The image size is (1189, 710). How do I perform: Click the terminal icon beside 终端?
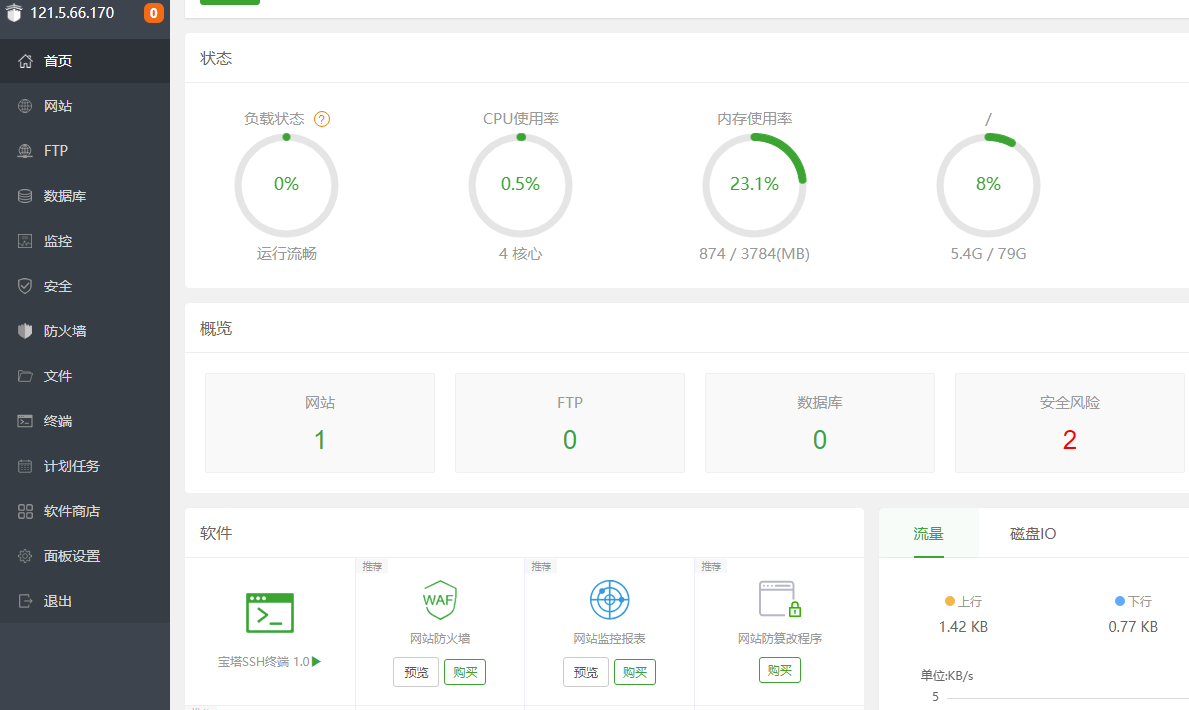(x=25, y=421)
